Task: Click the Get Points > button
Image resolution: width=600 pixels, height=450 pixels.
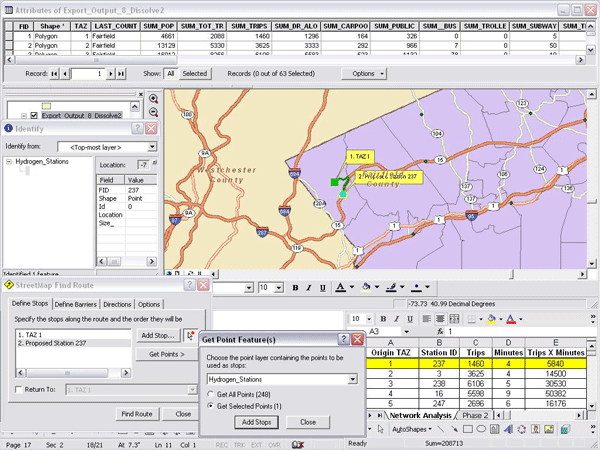Action: tap(166, 354)
